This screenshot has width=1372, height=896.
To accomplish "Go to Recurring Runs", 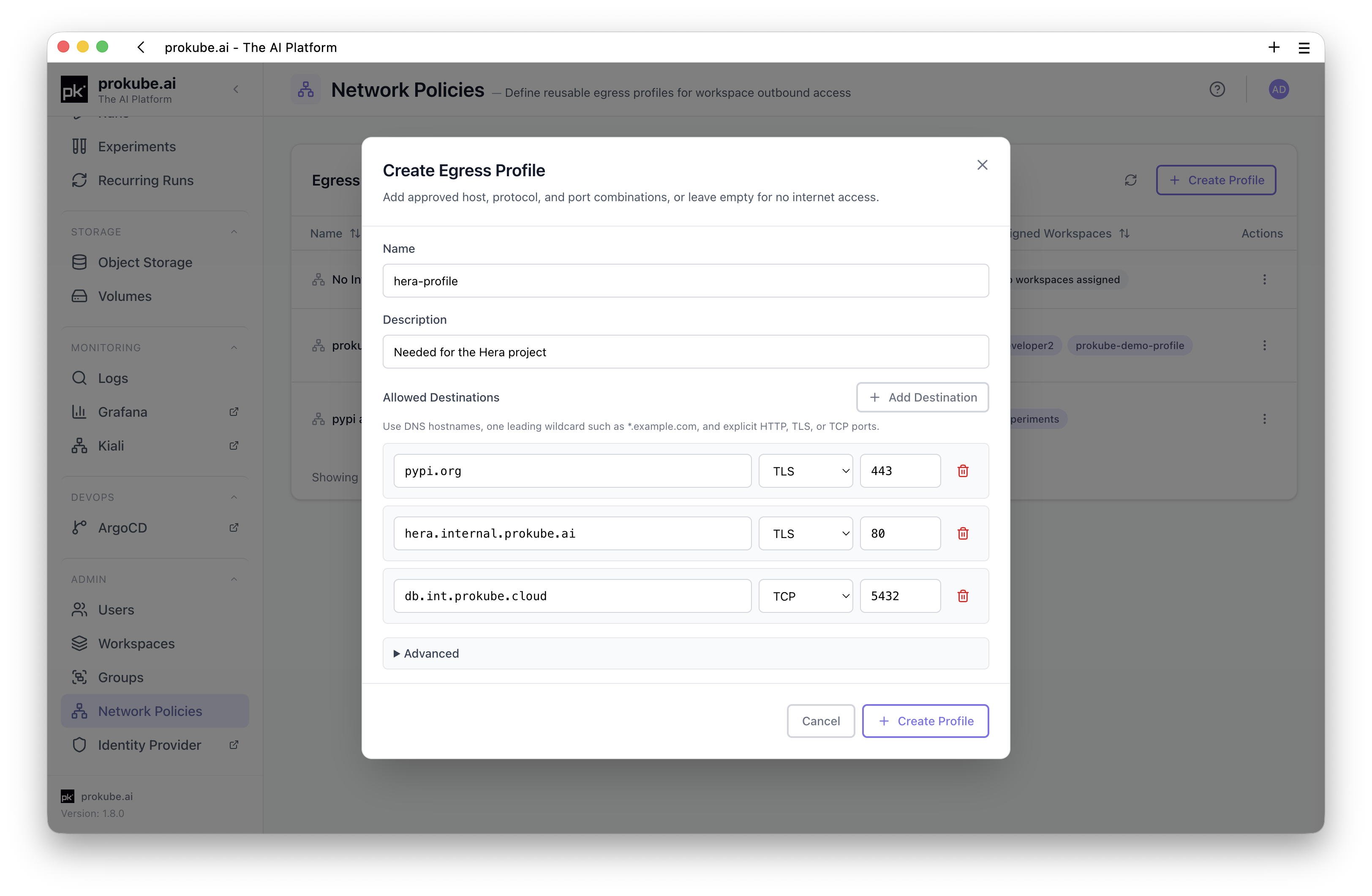I will [155, 180].
